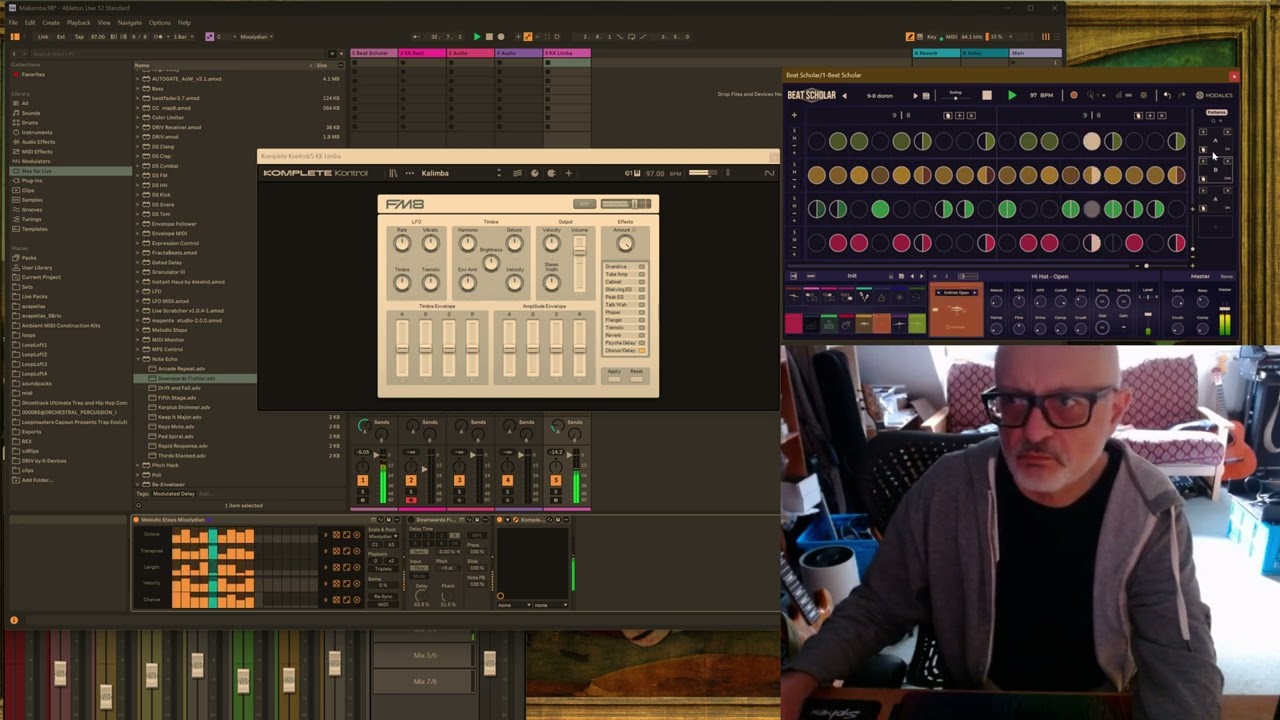Click the automation arm icon in Ableton transport
This screenshot has width=1280, height=720.
click(528, 37)
